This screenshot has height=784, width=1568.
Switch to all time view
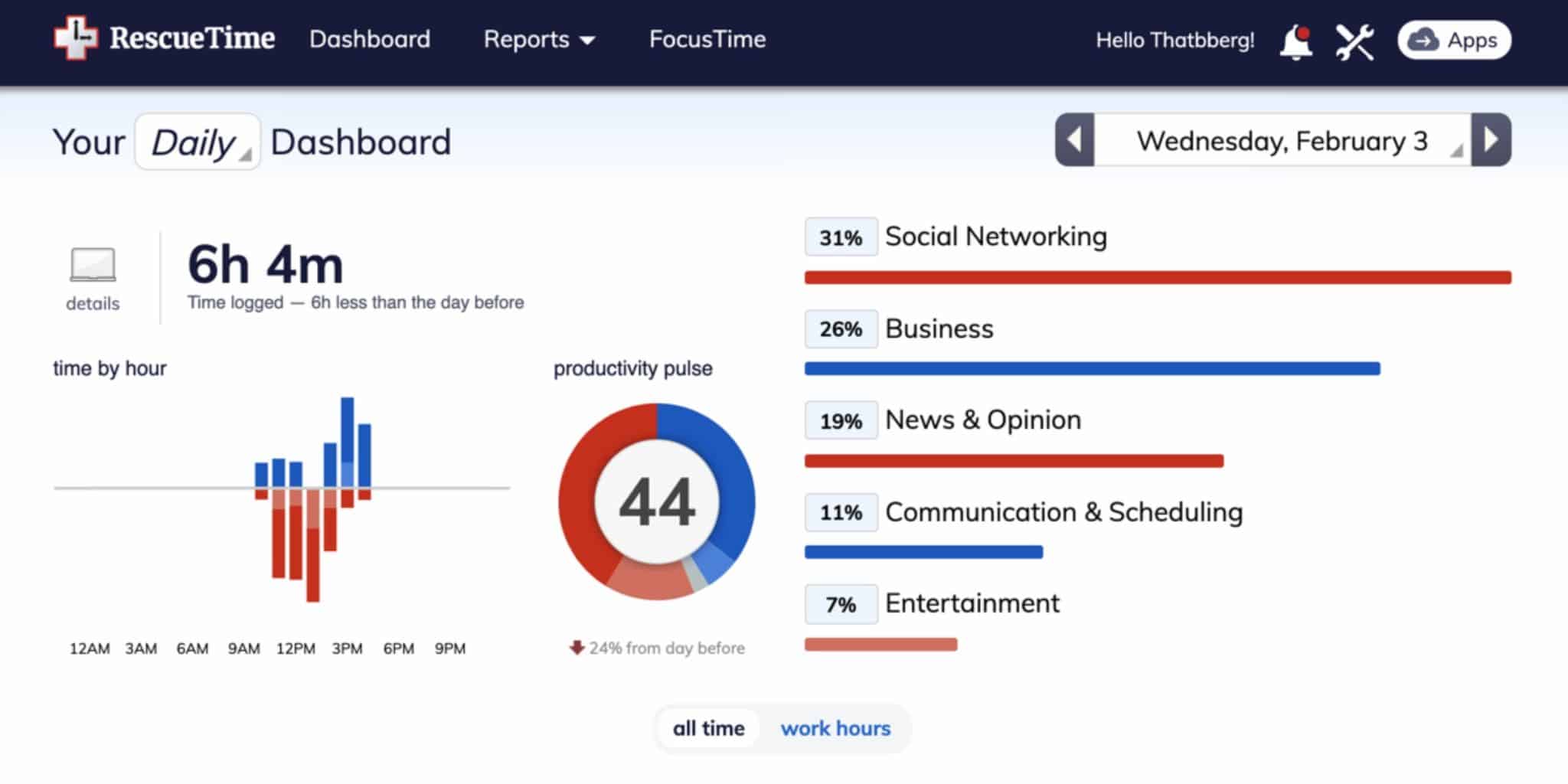point(708,728)
